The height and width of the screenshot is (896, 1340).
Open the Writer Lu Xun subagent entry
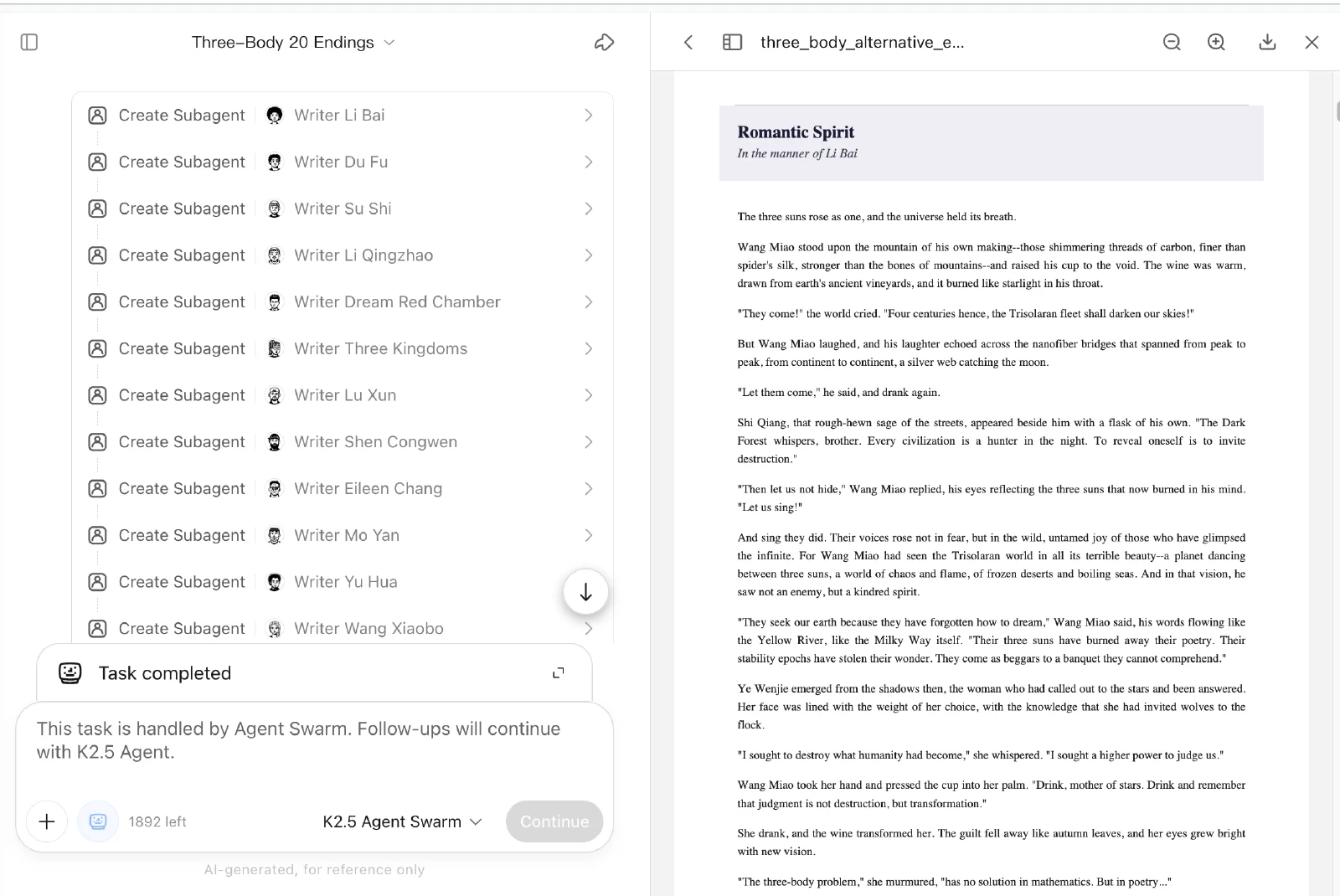tap(343, 395)
